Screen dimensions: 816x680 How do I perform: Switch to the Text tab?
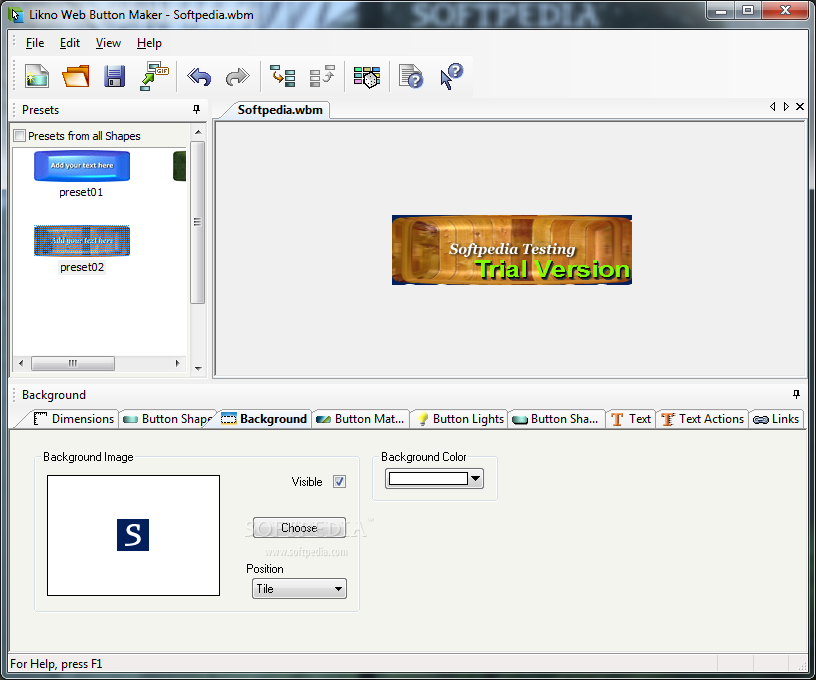pyautogui.click(x=631, y=419)
